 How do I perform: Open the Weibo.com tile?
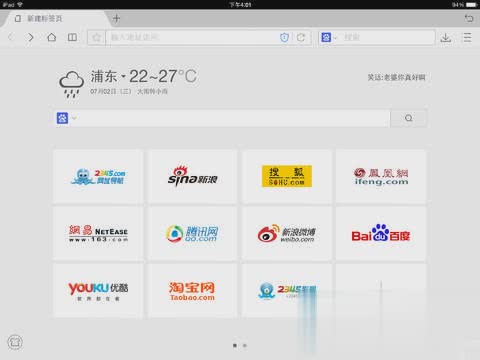point(287,233)
